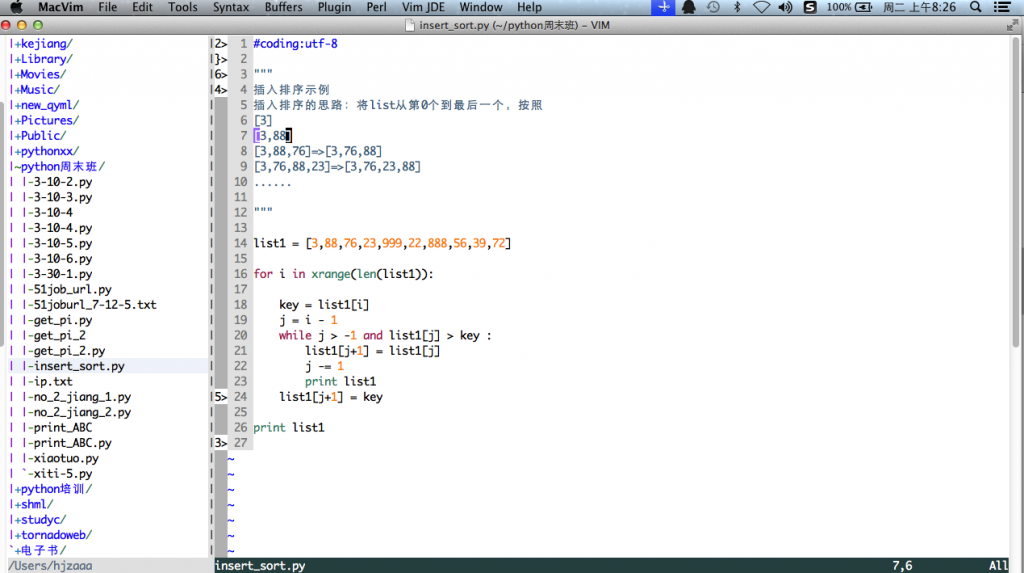Screen dimensions: 1024x573
Task: Open the Apple menu
Action: tap(16, 7)
